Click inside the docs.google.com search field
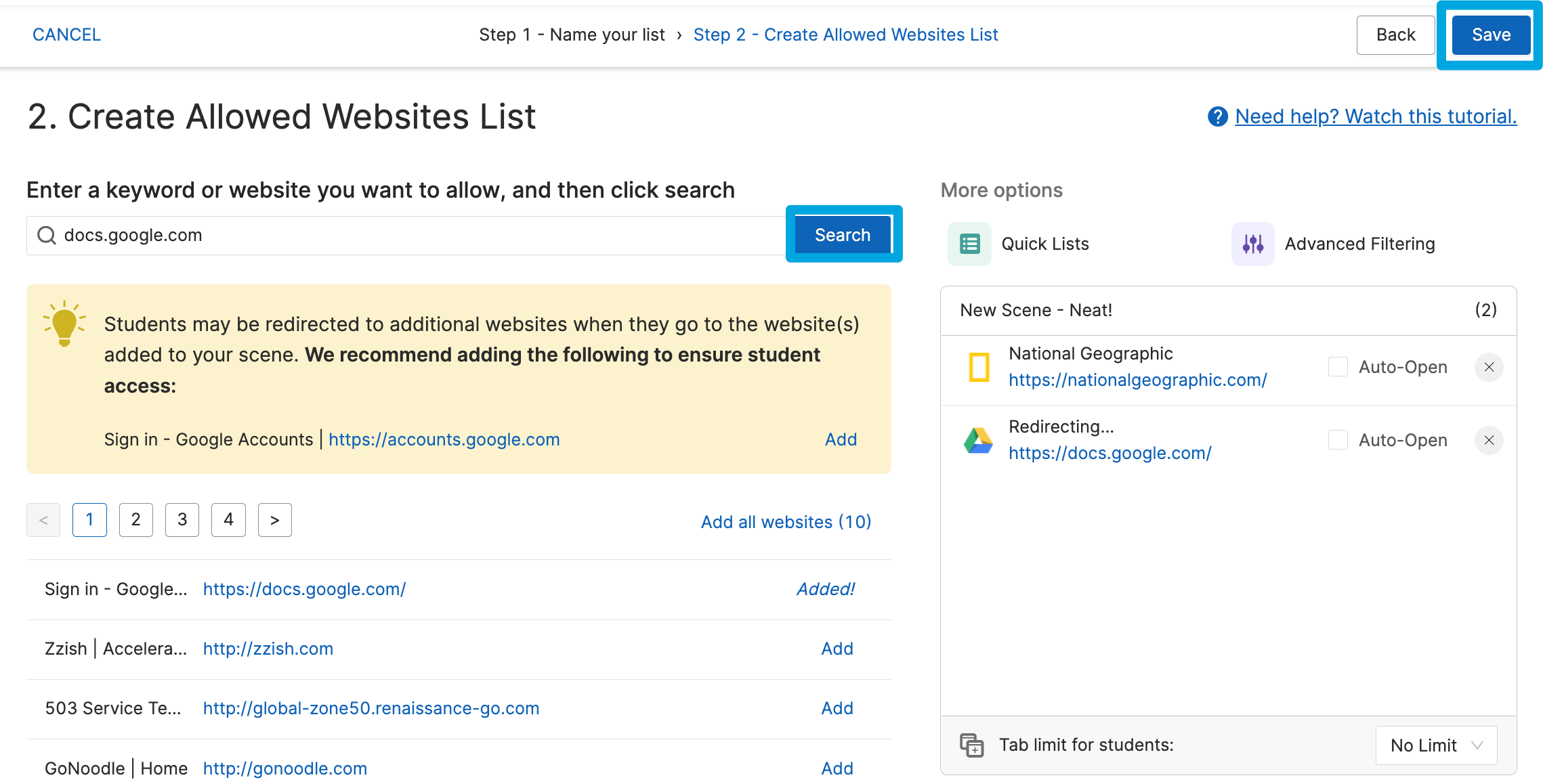This screenshot has height=784, width=1543. 406,235
